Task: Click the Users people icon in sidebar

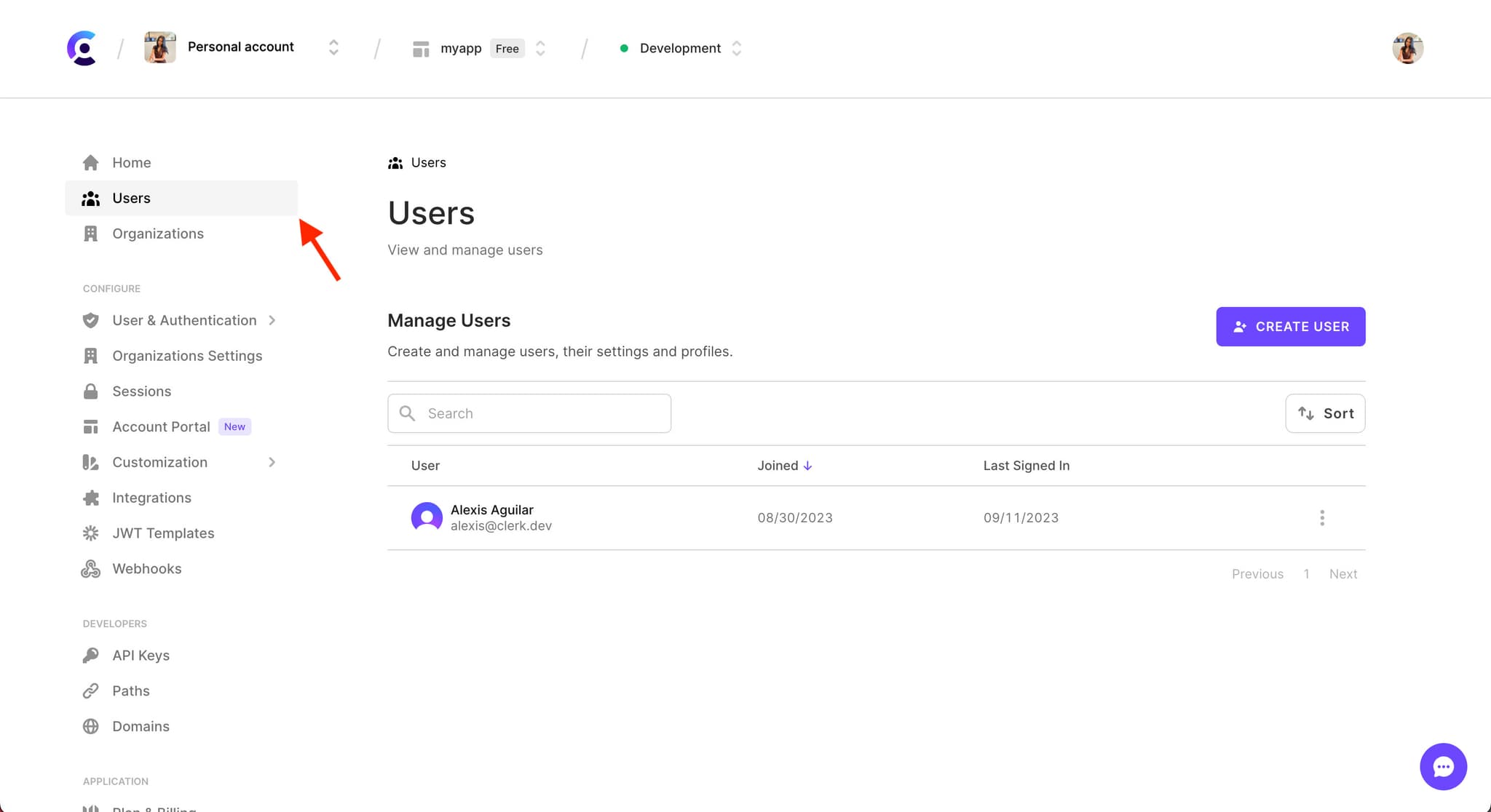Action: point(90,198)
